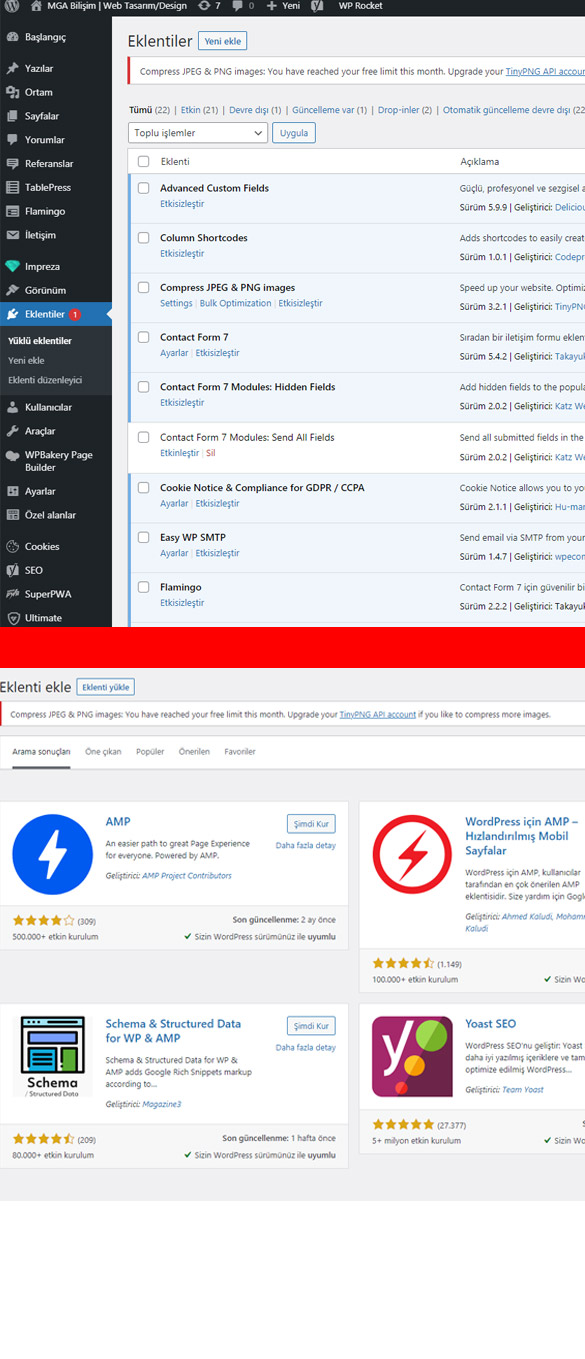This screenshot has height=1359, width=585.
Task: Click the Cookies sidebar icon
Action: click(x=12, y=546)
